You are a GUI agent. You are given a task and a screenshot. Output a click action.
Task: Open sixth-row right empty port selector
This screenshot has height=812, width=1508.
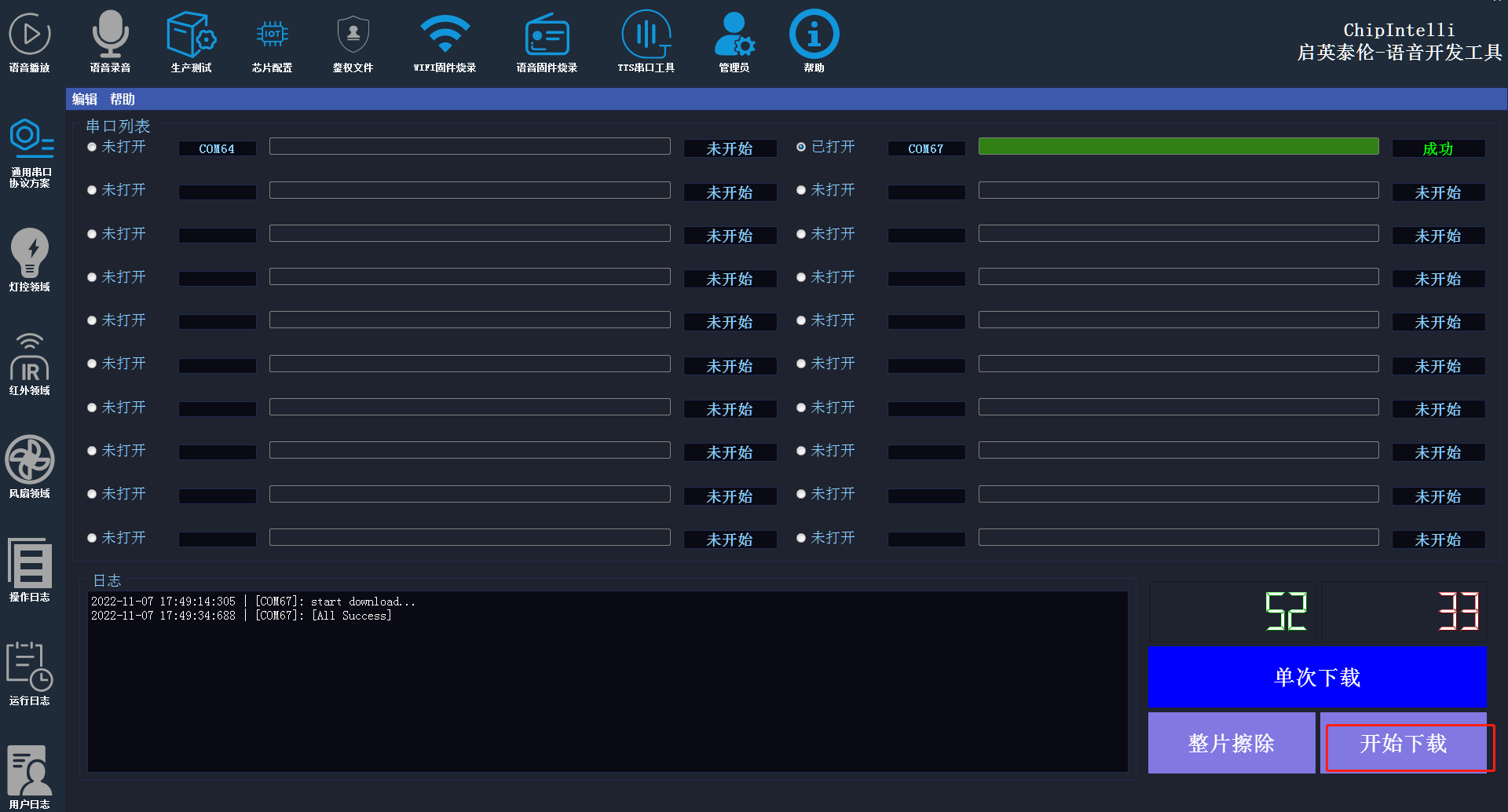[927, 366]
